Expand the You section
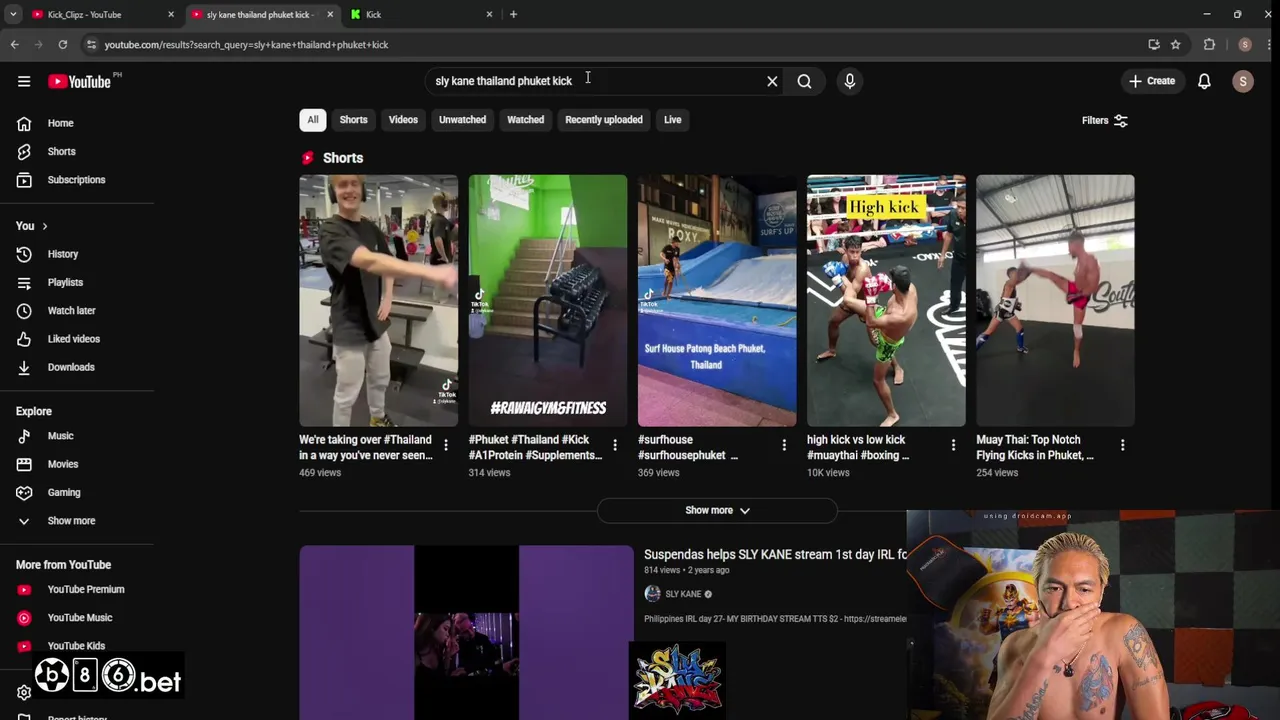The image size is (1280, 720). tap(32, 226)
